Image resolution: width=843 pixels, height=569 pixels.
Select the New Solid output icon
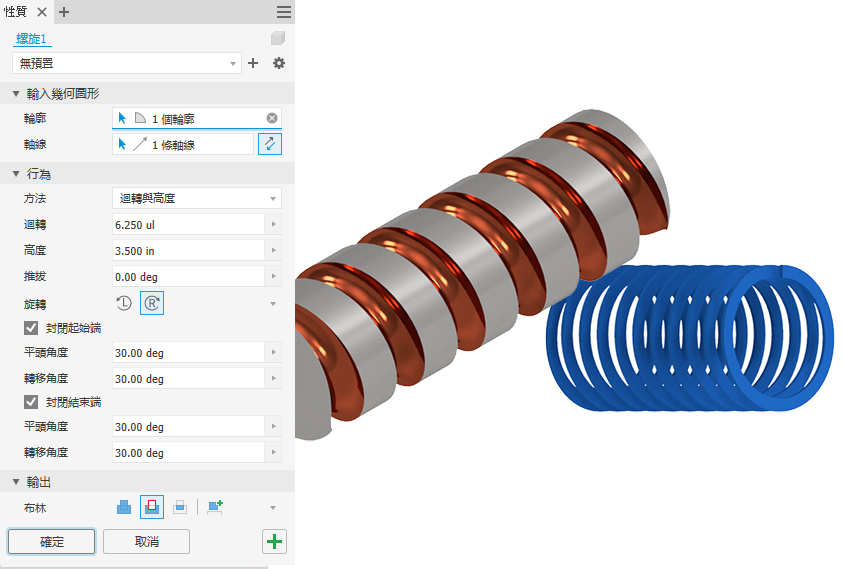[x=215, y=507]
